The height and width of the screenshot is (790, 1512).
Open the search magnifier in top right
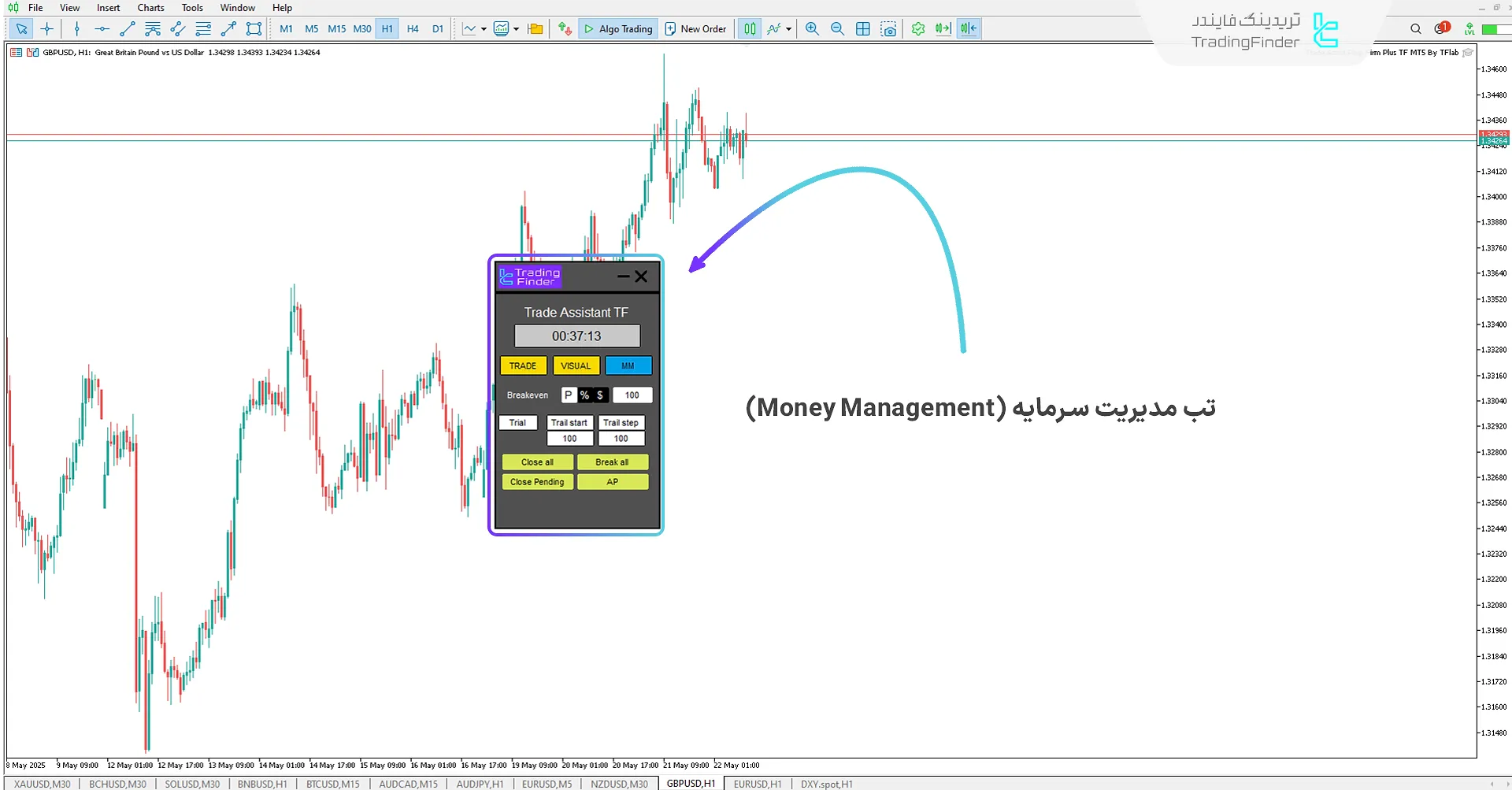click(1416, 29)
